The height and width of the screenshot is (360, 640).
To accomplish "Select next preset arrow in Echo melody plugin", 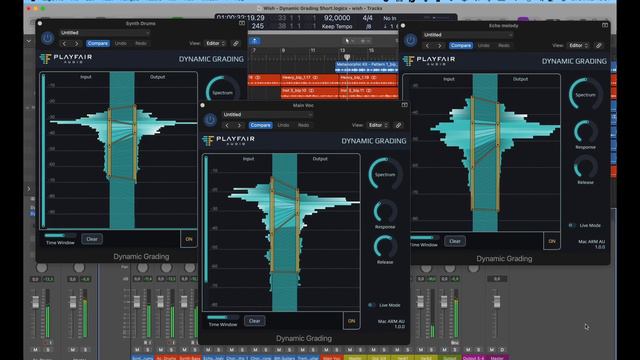I will 440,45.
